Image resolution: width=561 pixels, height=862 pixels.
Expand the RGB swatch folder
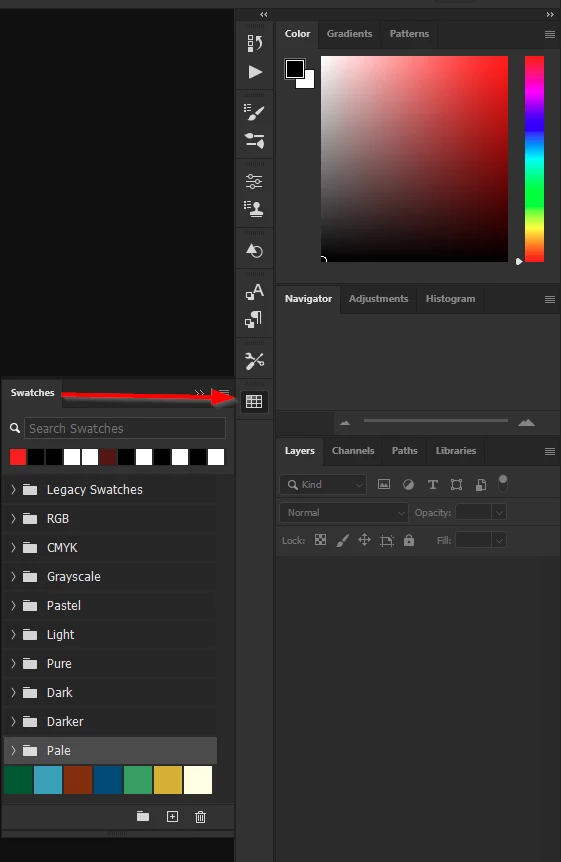coord(13,518)
